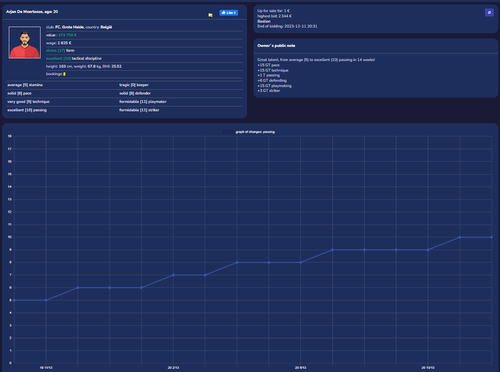Select the 'very good [9] technique' skill
Image resolution: width=500 pixels, height=372 pixels.
point(28,102)
